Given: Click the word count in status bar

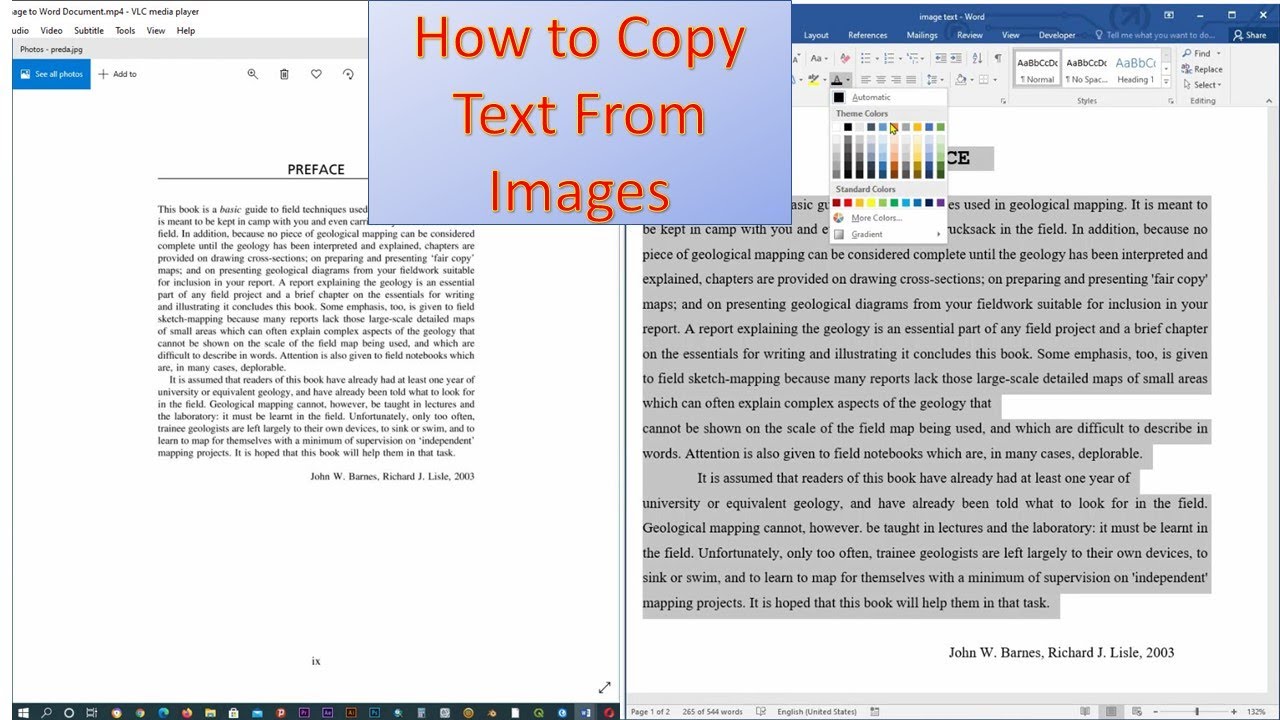Looking at the screenshot, I should tap(712, 712).
